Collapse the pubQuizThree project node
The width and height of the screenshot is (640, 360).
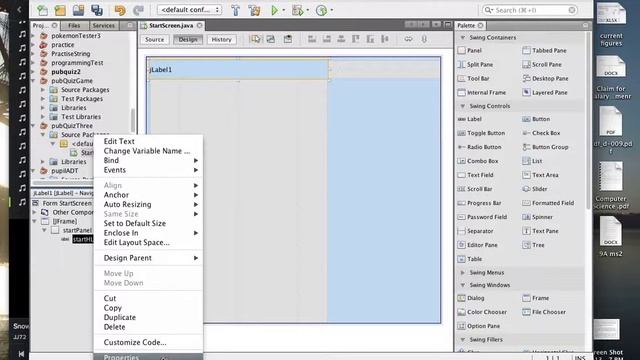coord(33,126)
